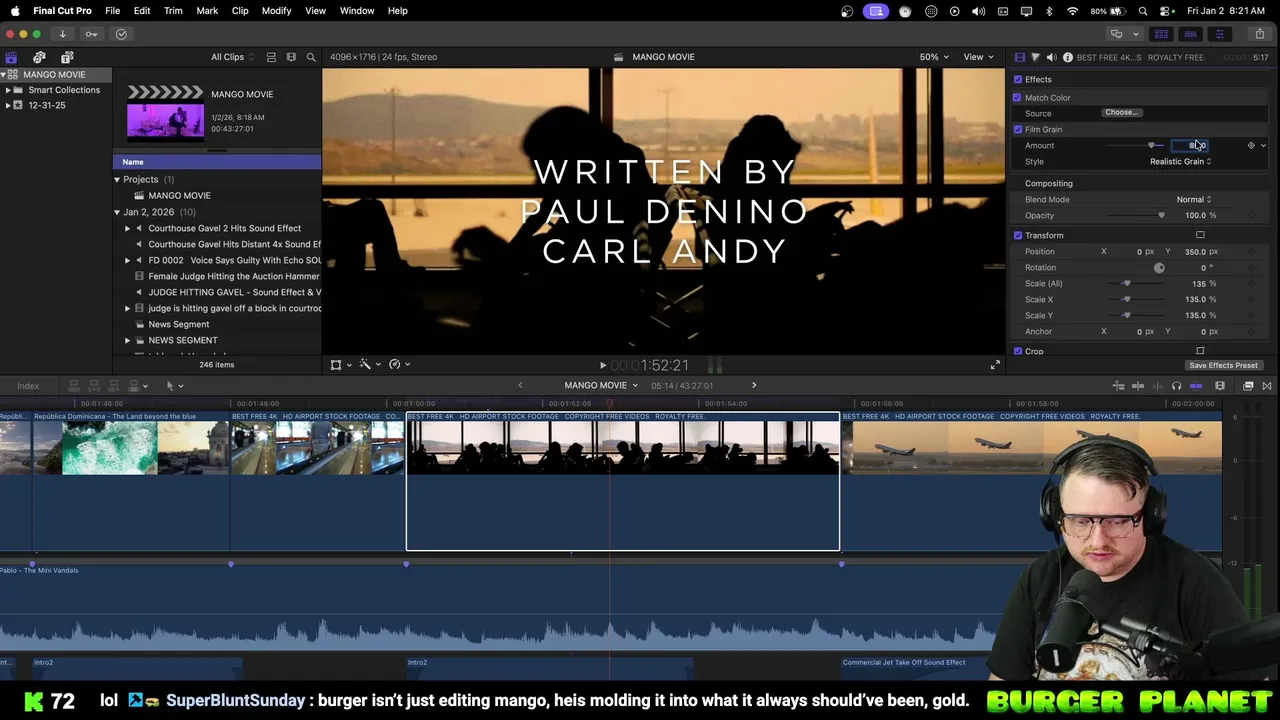
Task: Adjust the Film Grain Amount slider
Action: (1150, 145)
